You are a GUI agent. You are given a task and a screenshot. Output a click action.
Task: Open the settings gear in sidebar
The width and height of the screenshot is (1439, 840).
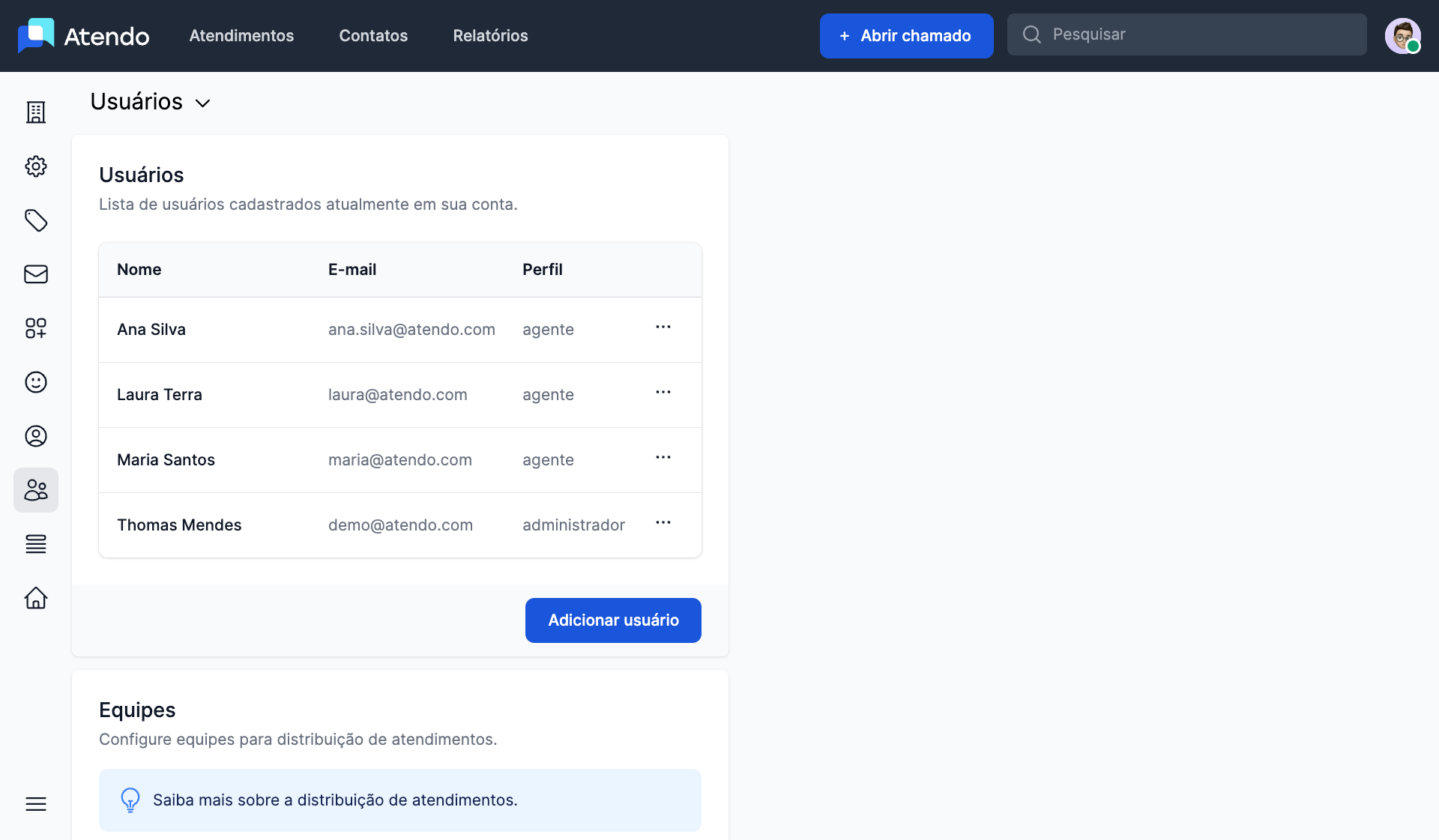click(36, 166)
